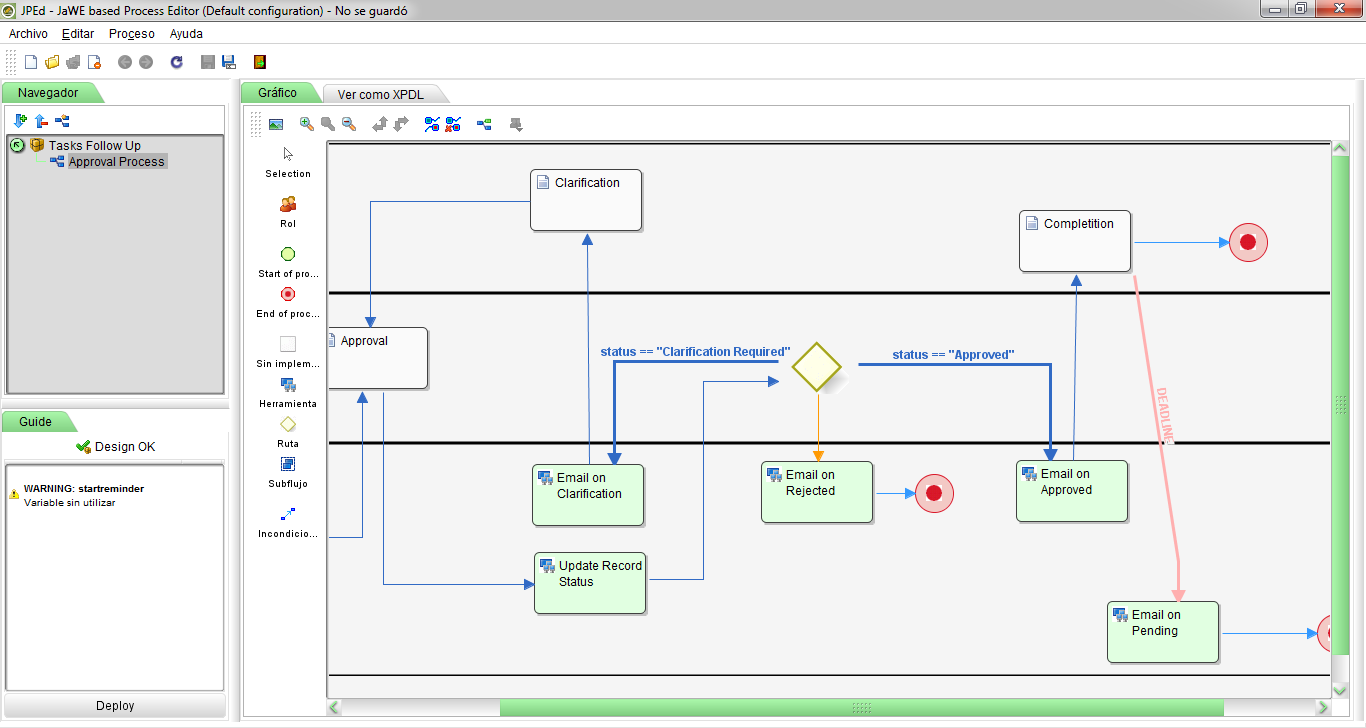Image resolution: width=1366 pixels, height=728 pixels.
Task: Click the new file icon
Action: click(31, 62)
